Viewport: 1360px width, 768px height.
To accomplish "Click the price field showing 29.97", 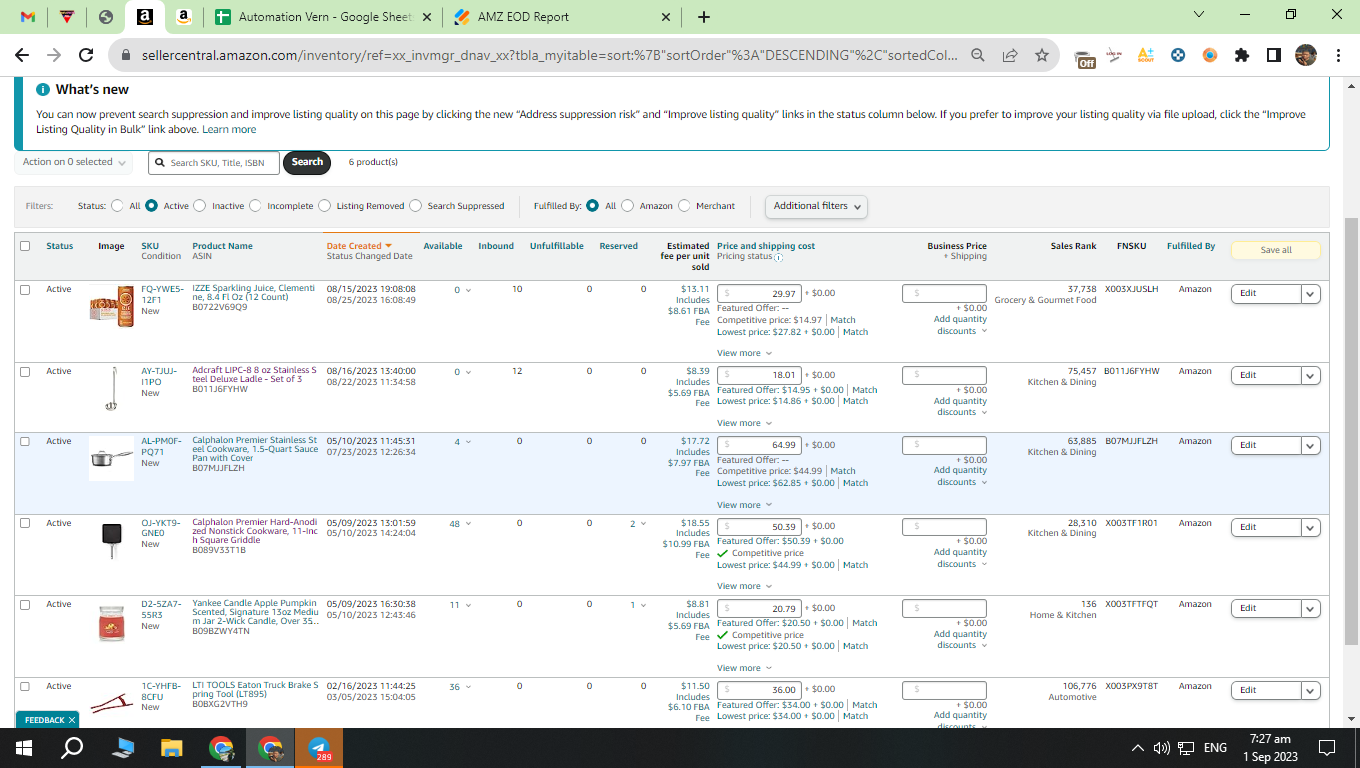I will click(759, 294).
